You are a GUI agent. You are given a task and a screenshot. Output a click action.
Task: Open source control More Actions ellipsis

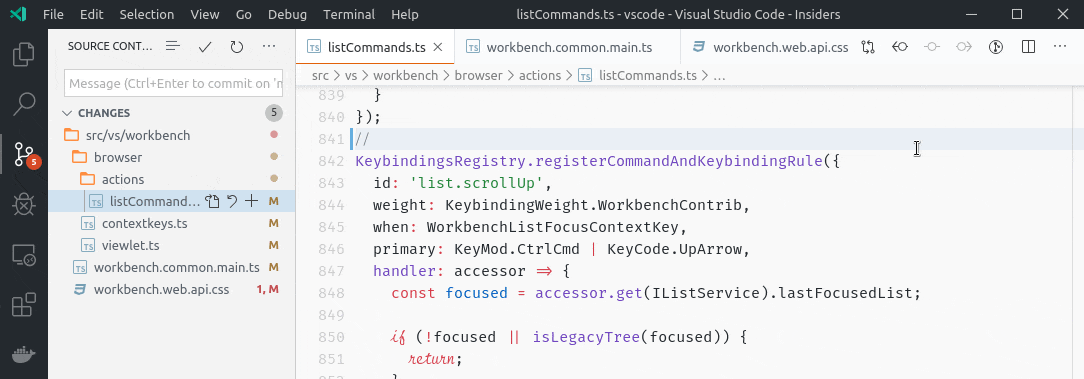pos(269,46)
